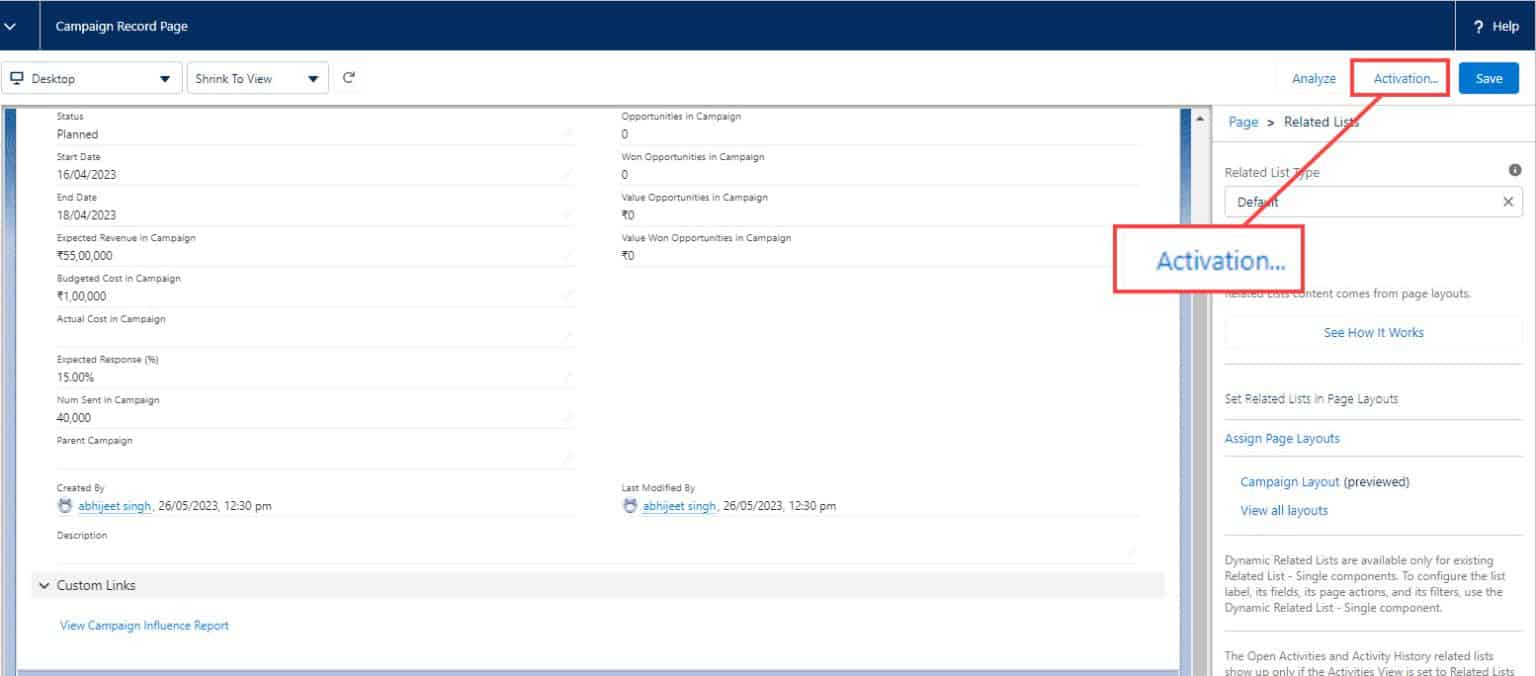The height and width of the screenshot is (676, 1536).
Task: Collapse the Custom Links section
Action: pos(44,585)
